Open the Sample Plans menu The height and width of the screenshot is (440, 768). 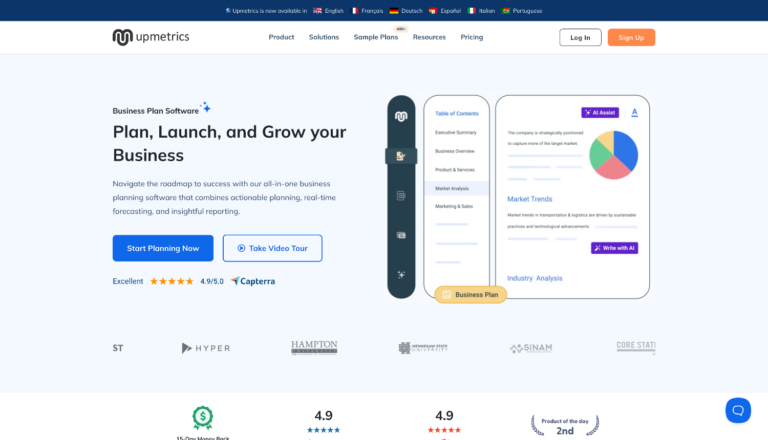click(376, 37)
